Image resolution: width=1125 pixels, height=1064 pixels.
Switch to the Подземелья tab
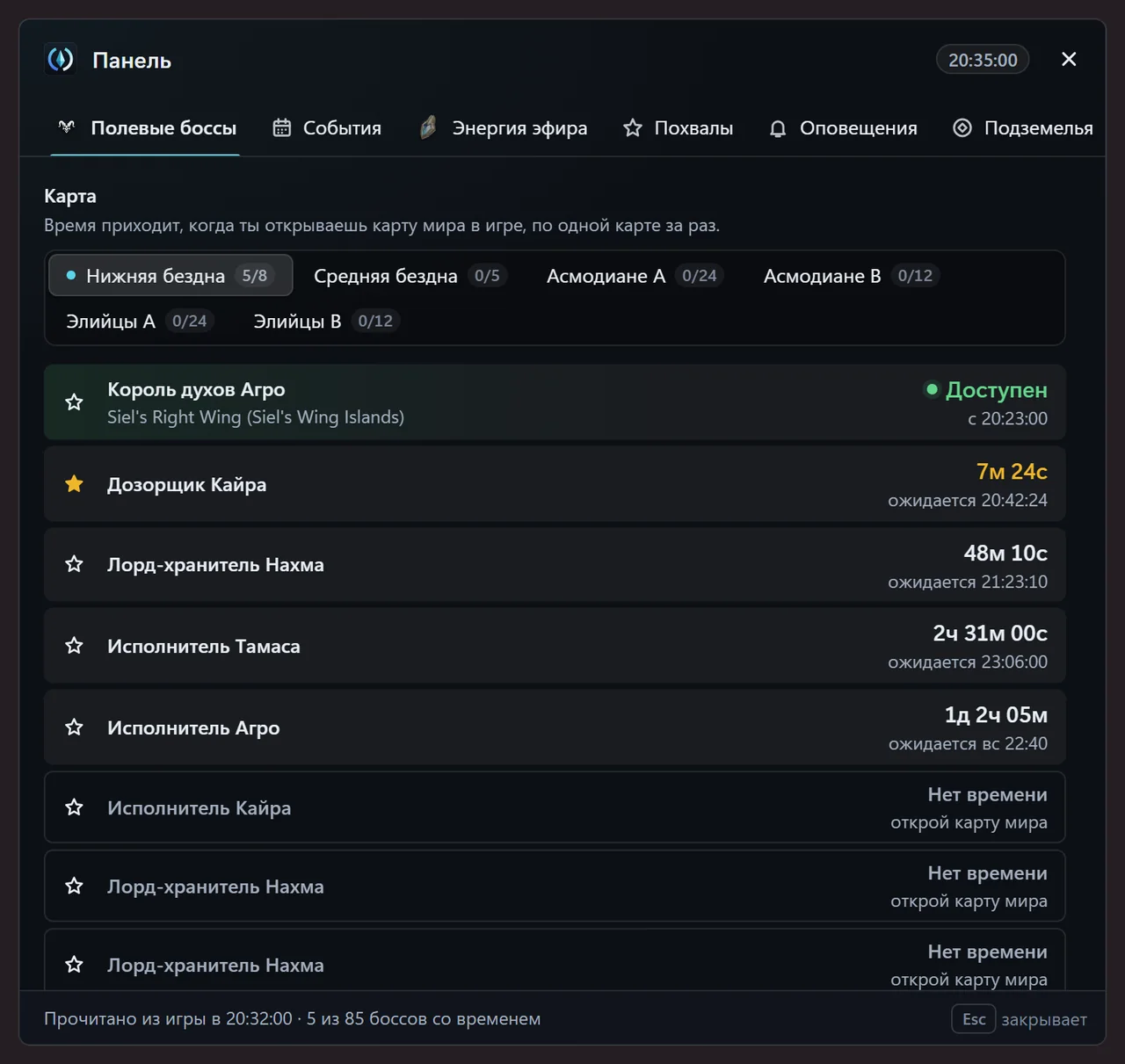click(1023, 128)
